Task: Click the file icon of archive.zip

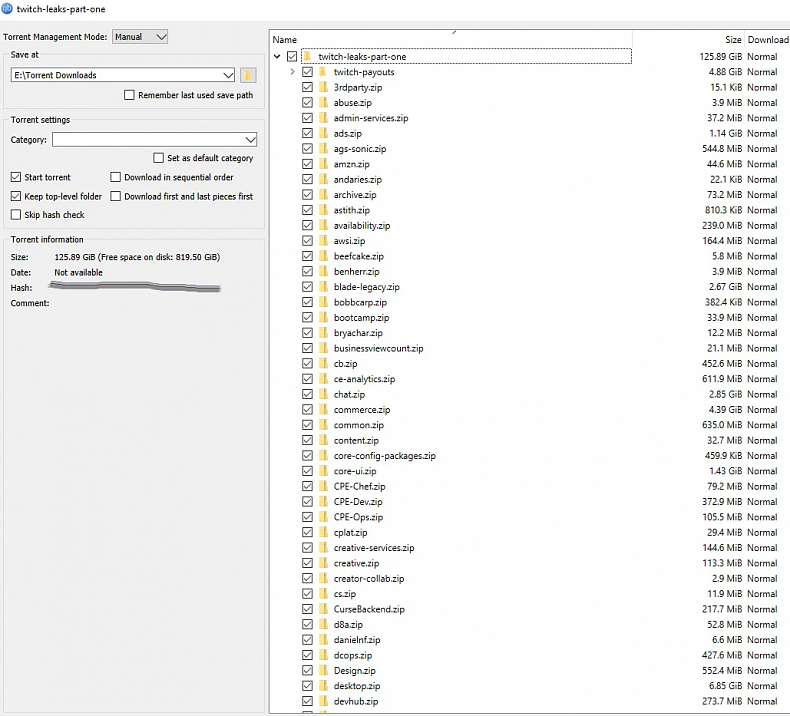Action: (323, 194)
